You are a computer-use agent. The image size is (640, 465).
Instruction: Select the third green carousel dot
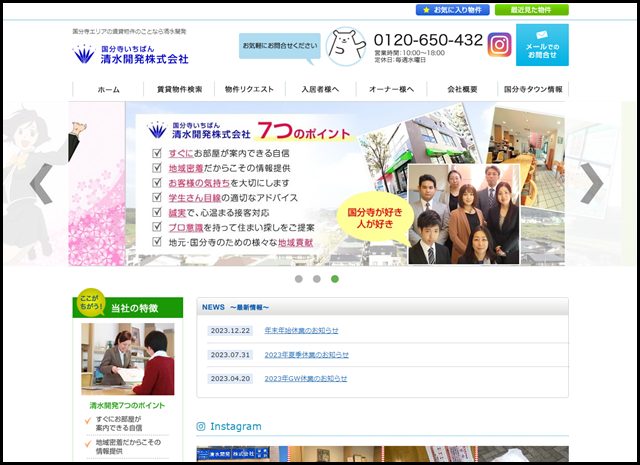334,279
